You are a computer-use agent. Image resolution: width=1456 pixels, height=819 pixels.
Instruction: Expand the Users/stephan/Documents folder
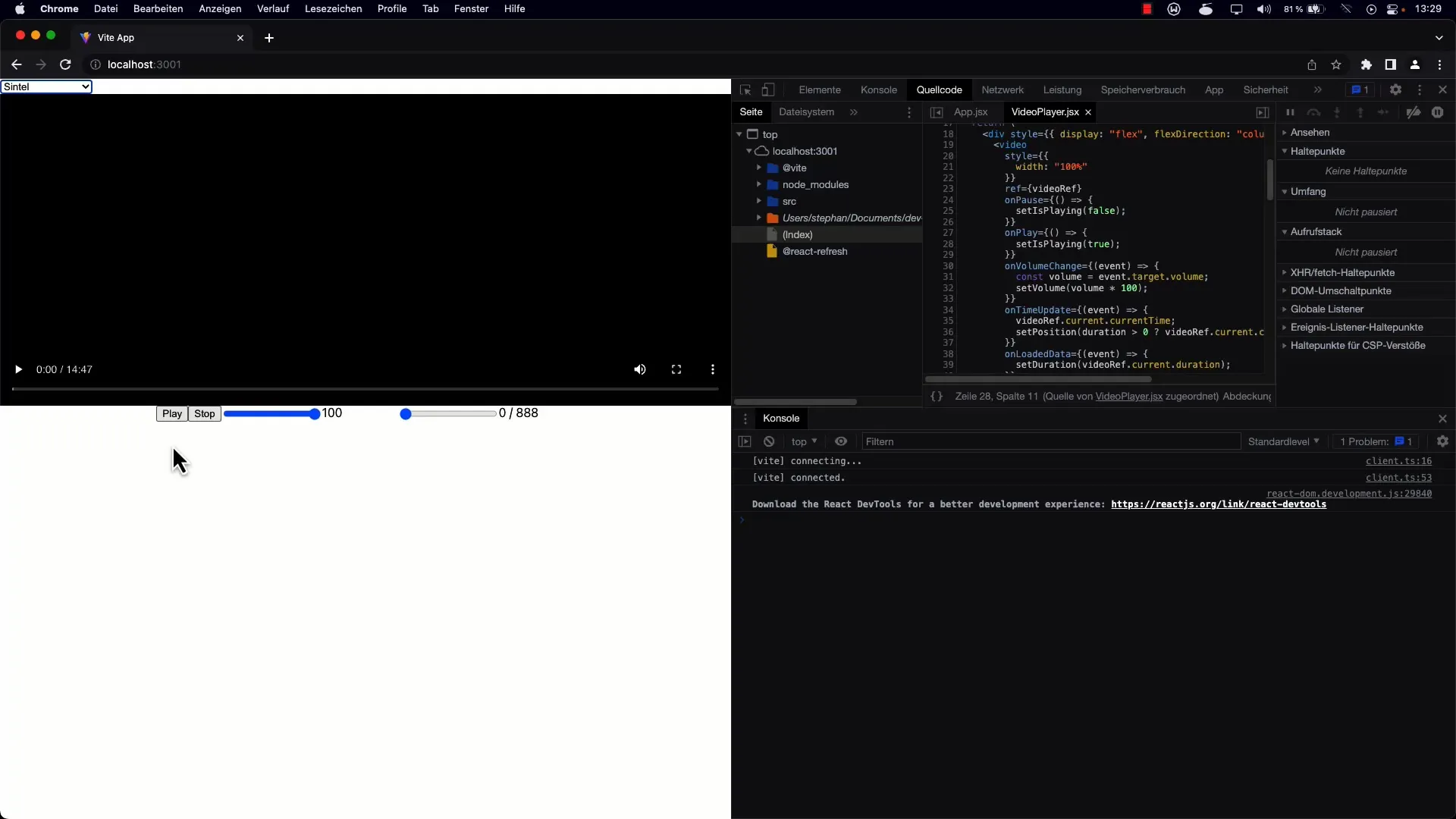pyautogui.click(x=759, y=218)
